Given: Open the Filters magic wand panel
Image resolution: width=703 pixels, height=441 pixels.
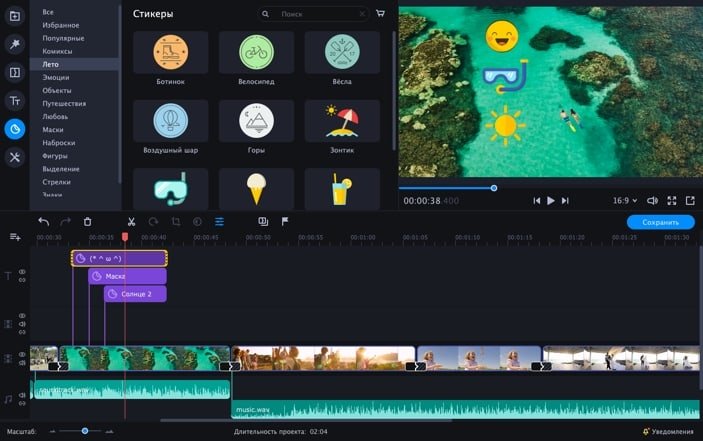Looking at the screenshot, I should click(x=15, y=45).
